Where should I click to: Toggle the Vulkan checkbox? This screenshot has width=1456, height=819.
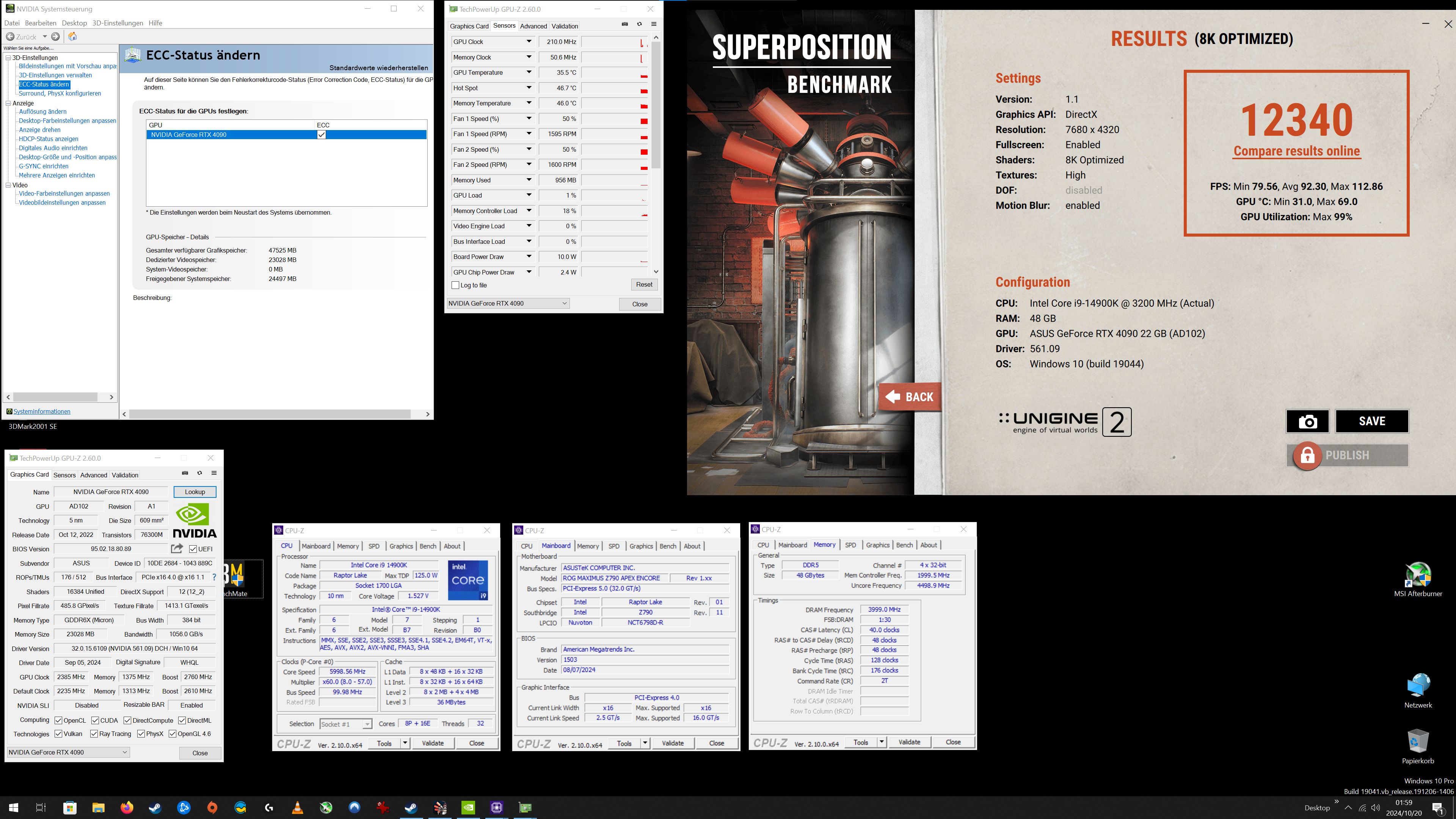[58, 734]
